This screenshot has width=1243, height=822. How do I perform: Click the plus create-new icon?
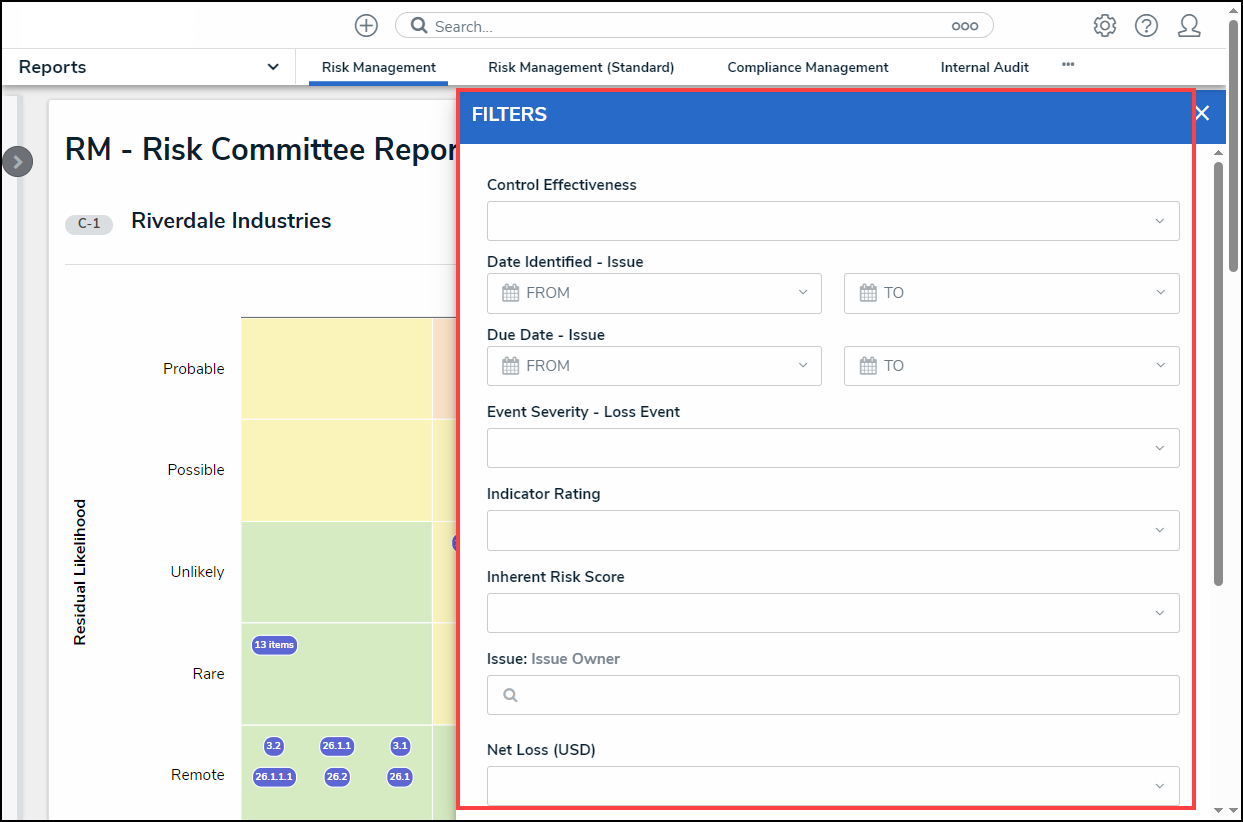pos(367,26)
